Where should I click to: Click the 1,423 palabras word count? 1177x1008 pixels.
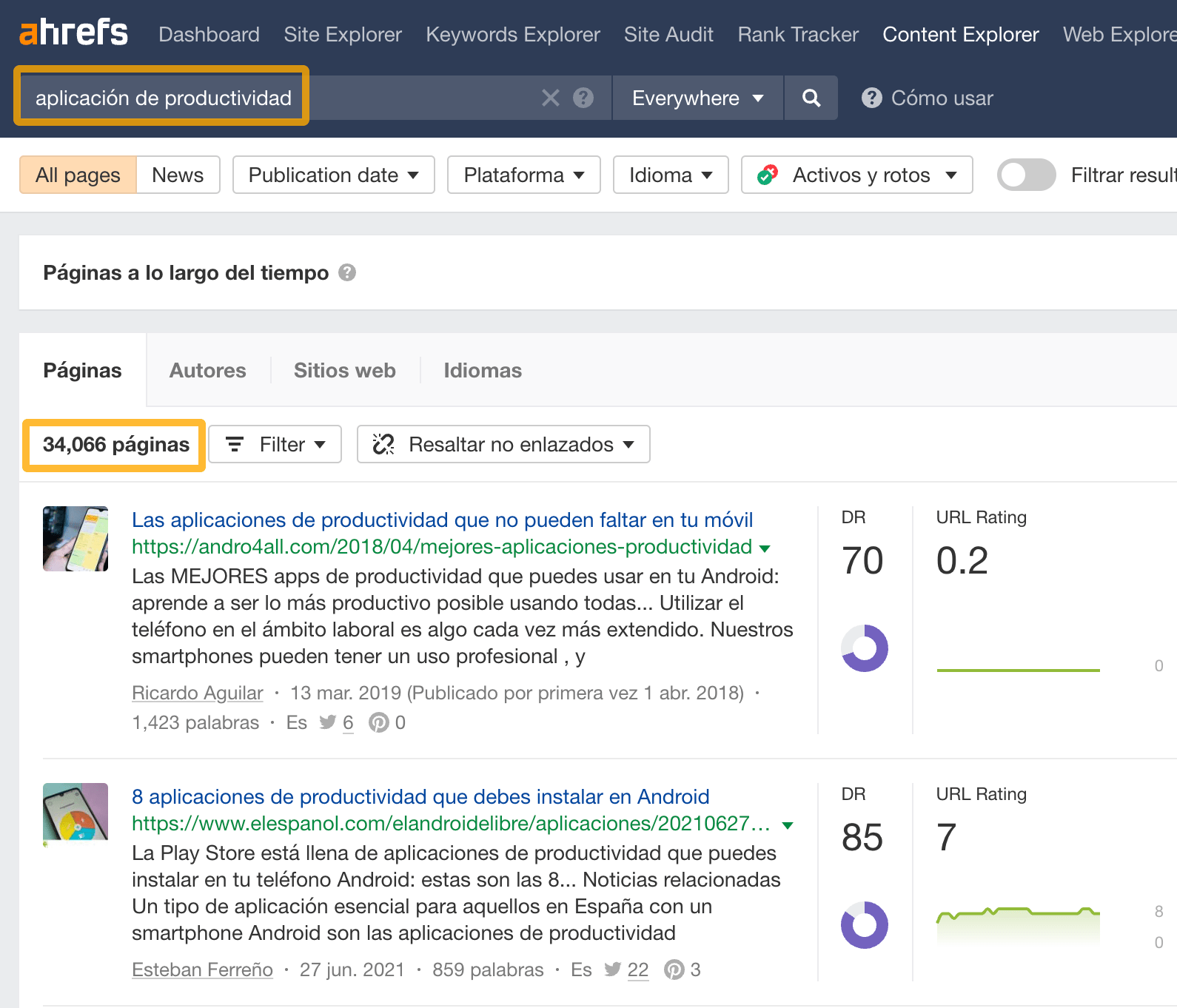coord(195,722)
